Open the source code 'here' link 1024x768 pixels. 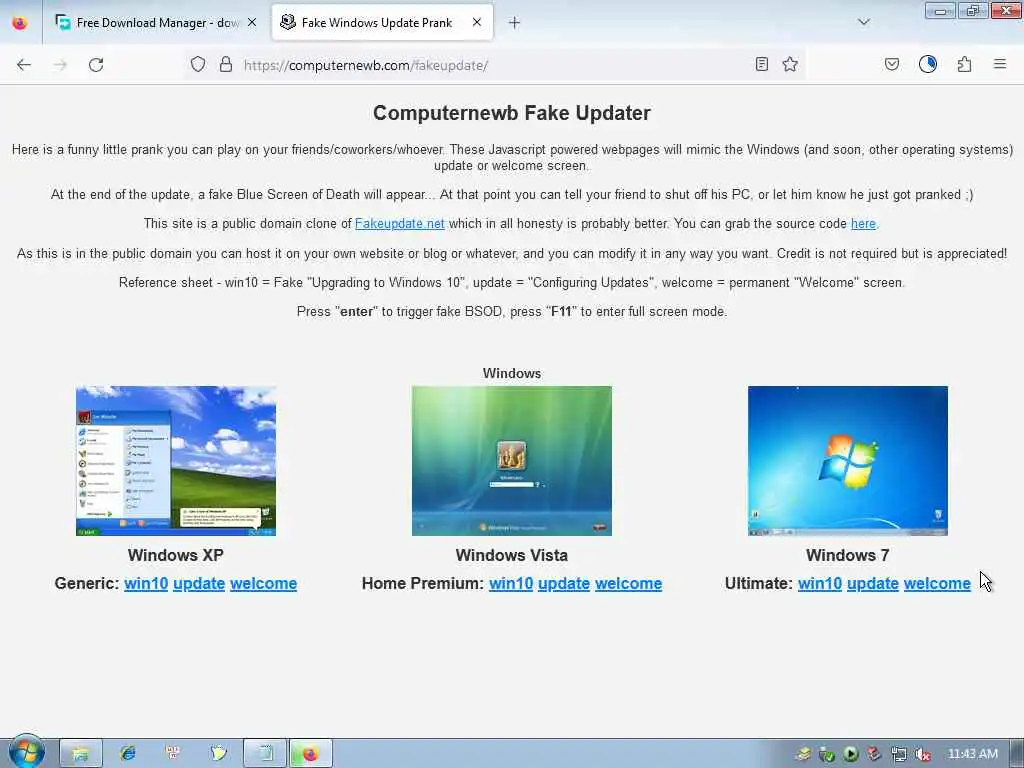863,223
